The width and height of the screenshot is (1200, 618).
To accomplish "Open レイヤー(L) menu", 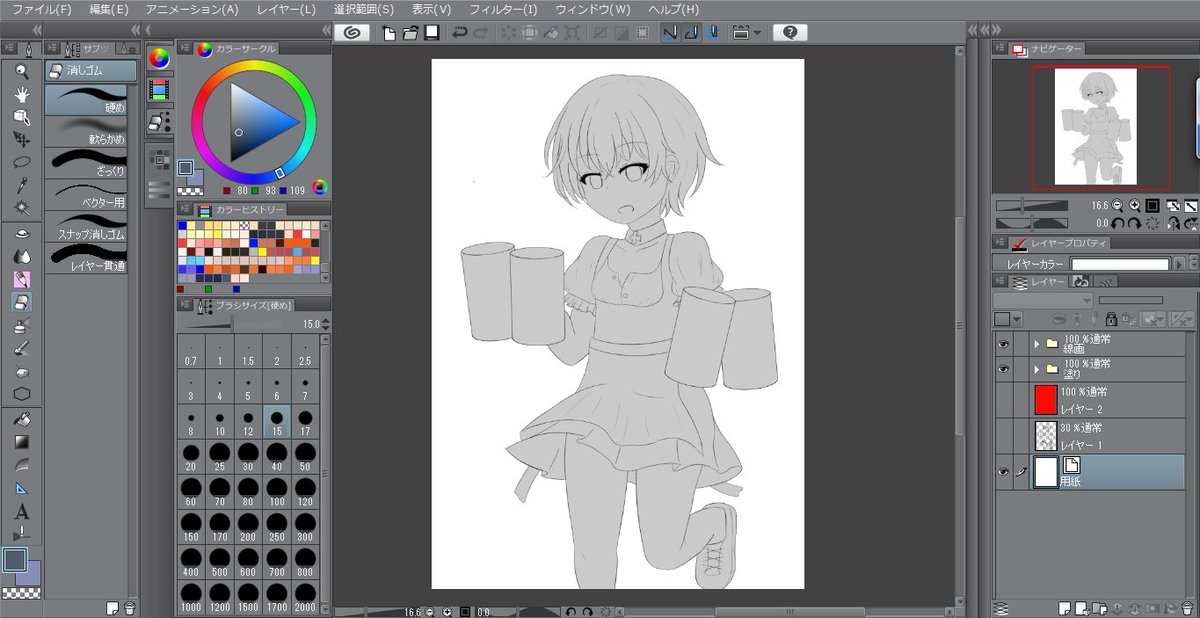I will point(285,9).
